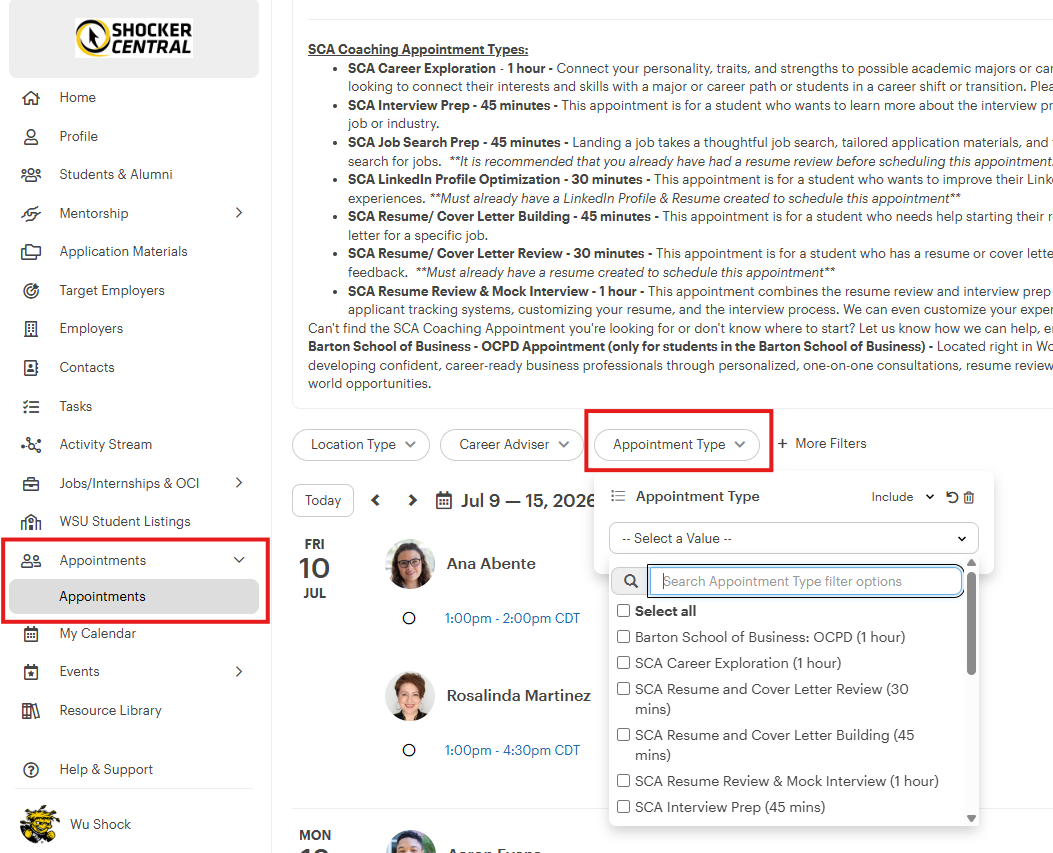Viewport: 1053px width, 853px height.
Task: Reset the Appointment Type filter
Action: tap(952, 497)
